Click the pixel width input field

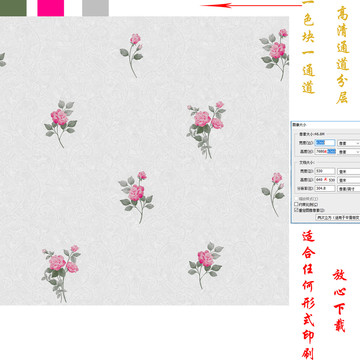[325, 143]
